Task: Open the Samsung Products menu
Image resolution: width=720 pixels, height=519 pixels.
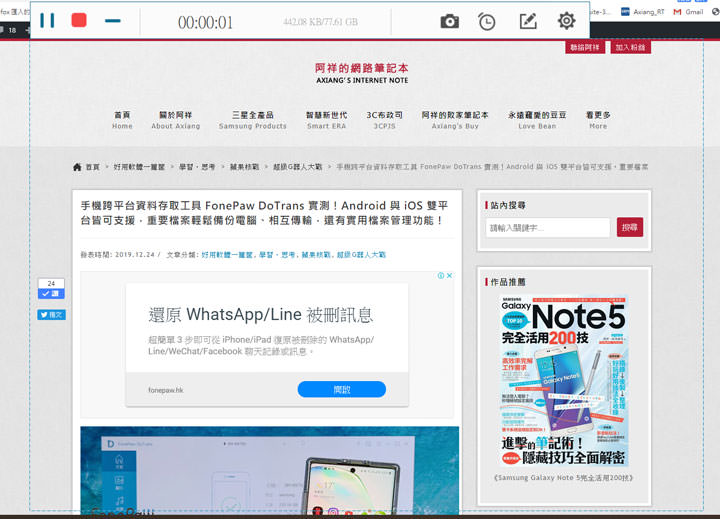Action: (x=253, y=120)
